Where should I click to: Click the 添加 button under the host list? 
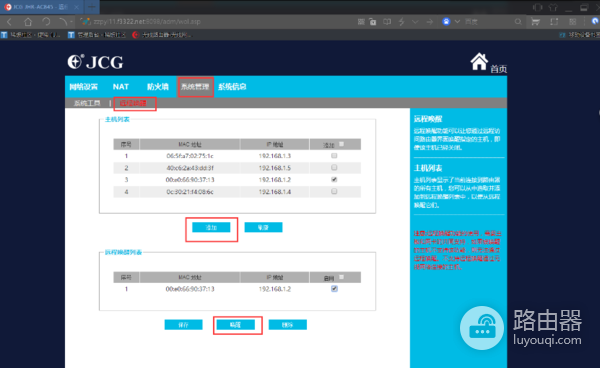click(x=211, y=227)
